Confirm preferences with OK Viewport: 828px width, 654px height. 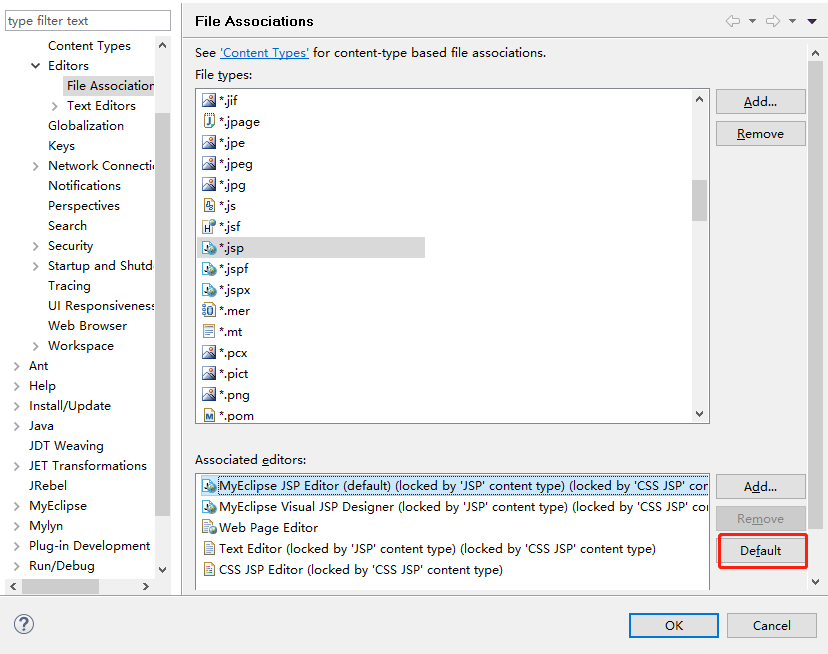pyautogui.click(x=674, y=625)
